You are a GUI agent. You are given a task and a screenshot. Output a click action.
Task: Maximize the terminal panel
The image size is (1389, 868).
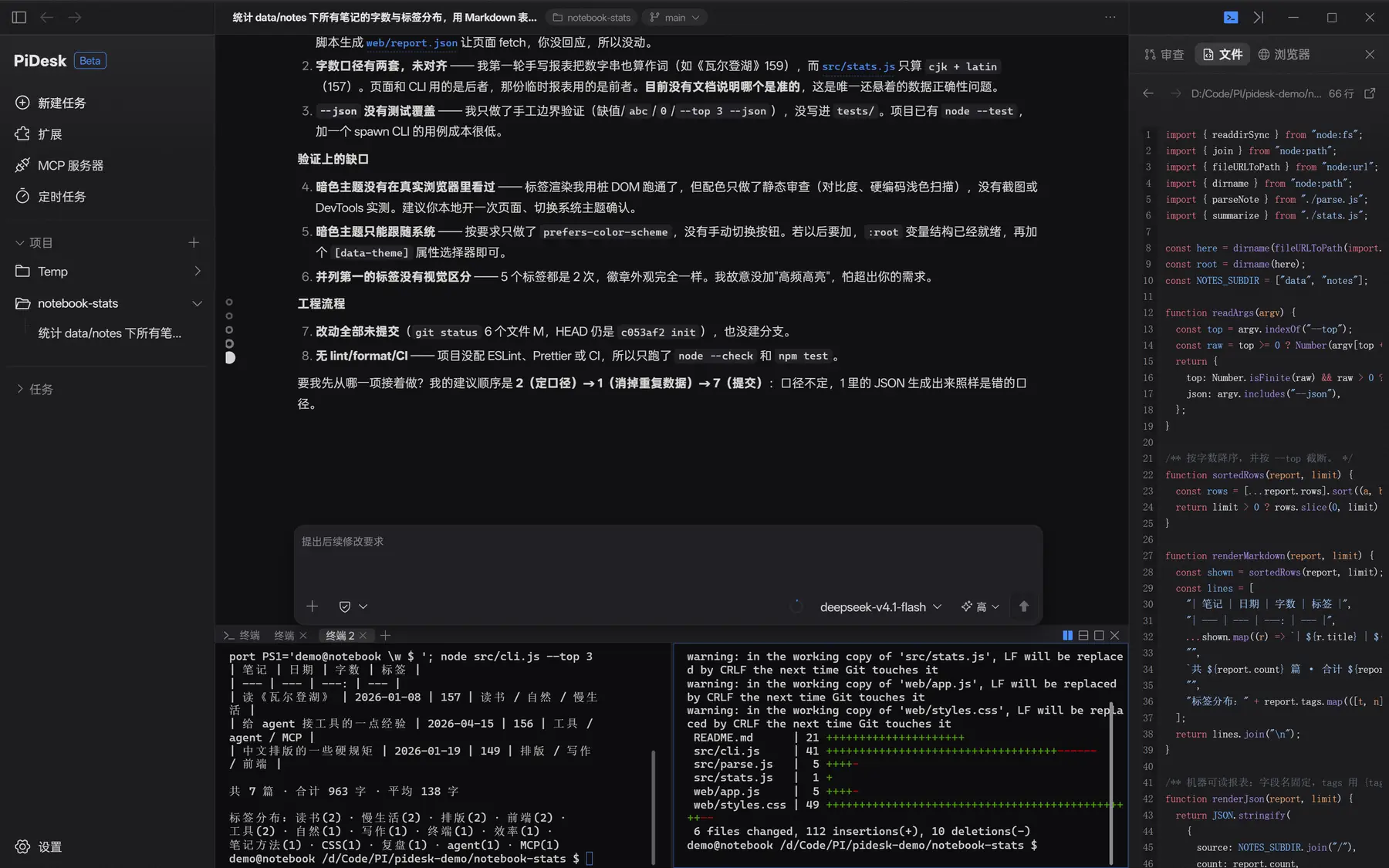1099,635
